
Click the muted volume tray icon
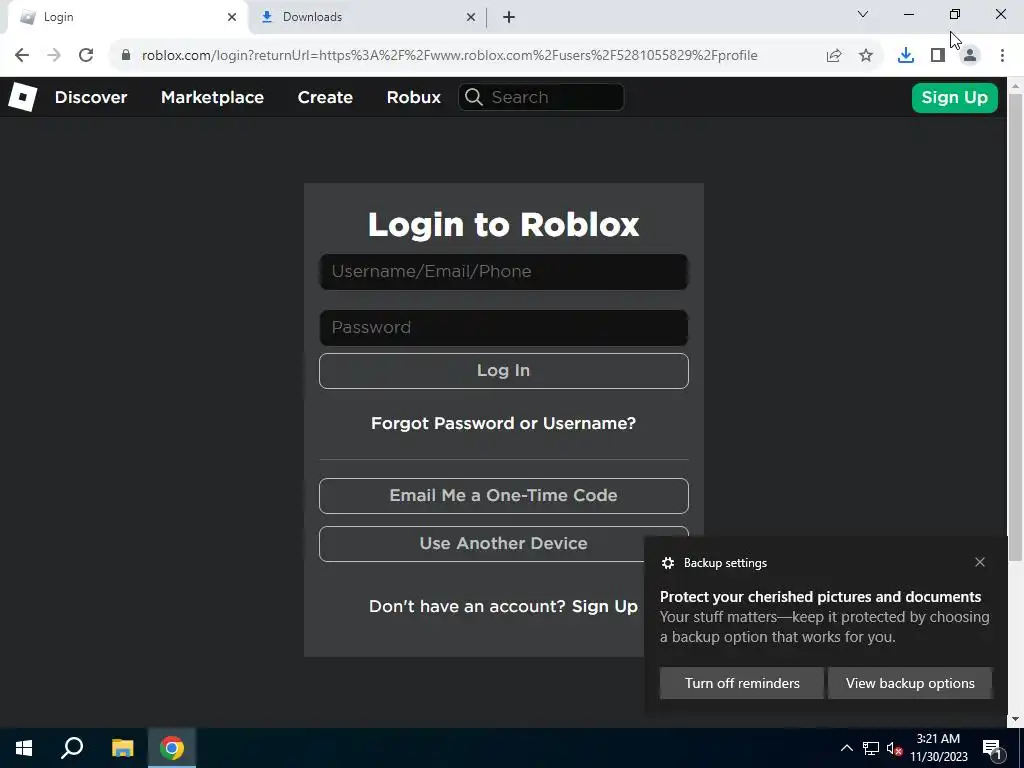894,748
